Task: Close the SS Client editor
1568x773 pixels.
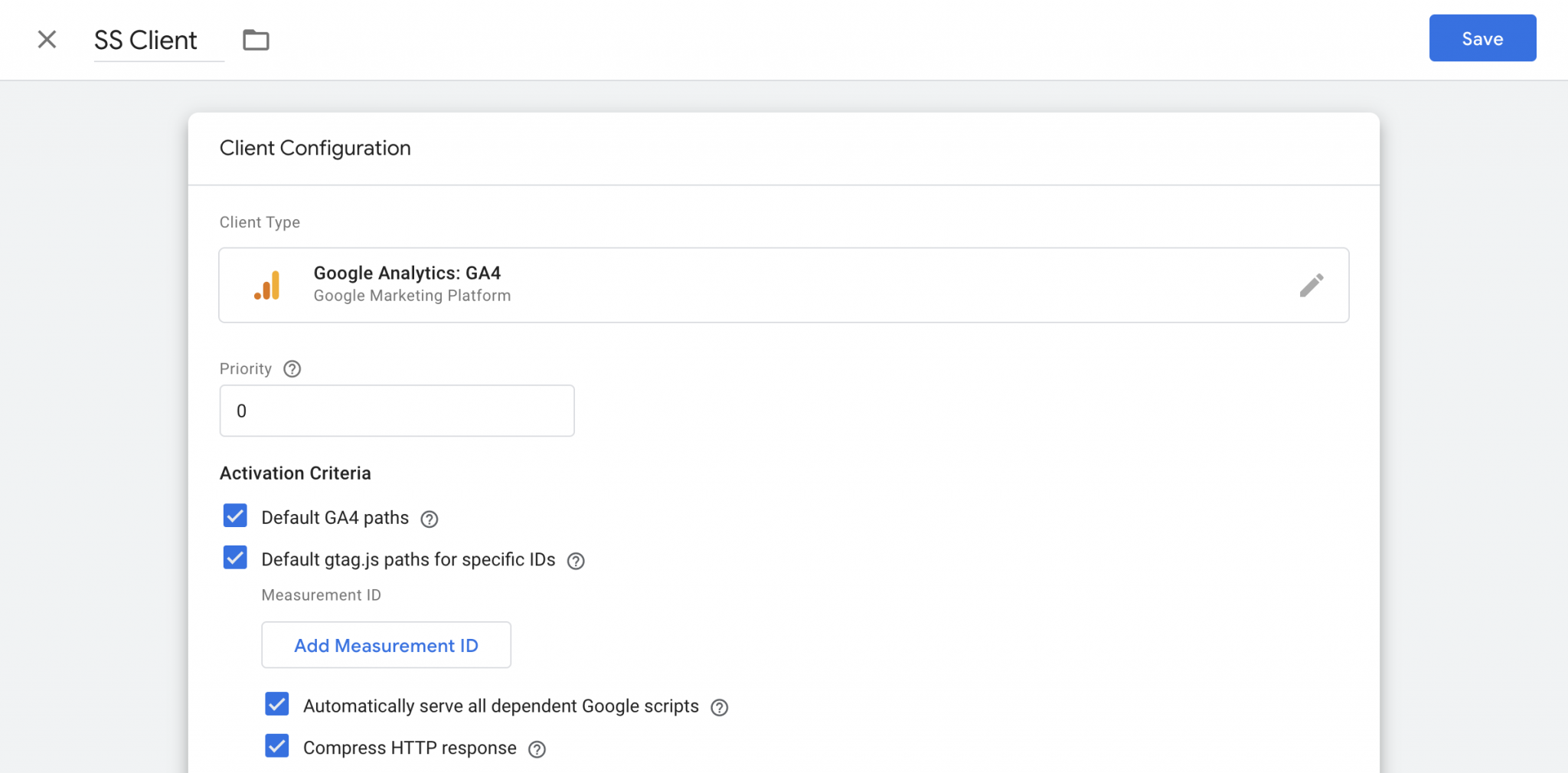Action: 47,39
